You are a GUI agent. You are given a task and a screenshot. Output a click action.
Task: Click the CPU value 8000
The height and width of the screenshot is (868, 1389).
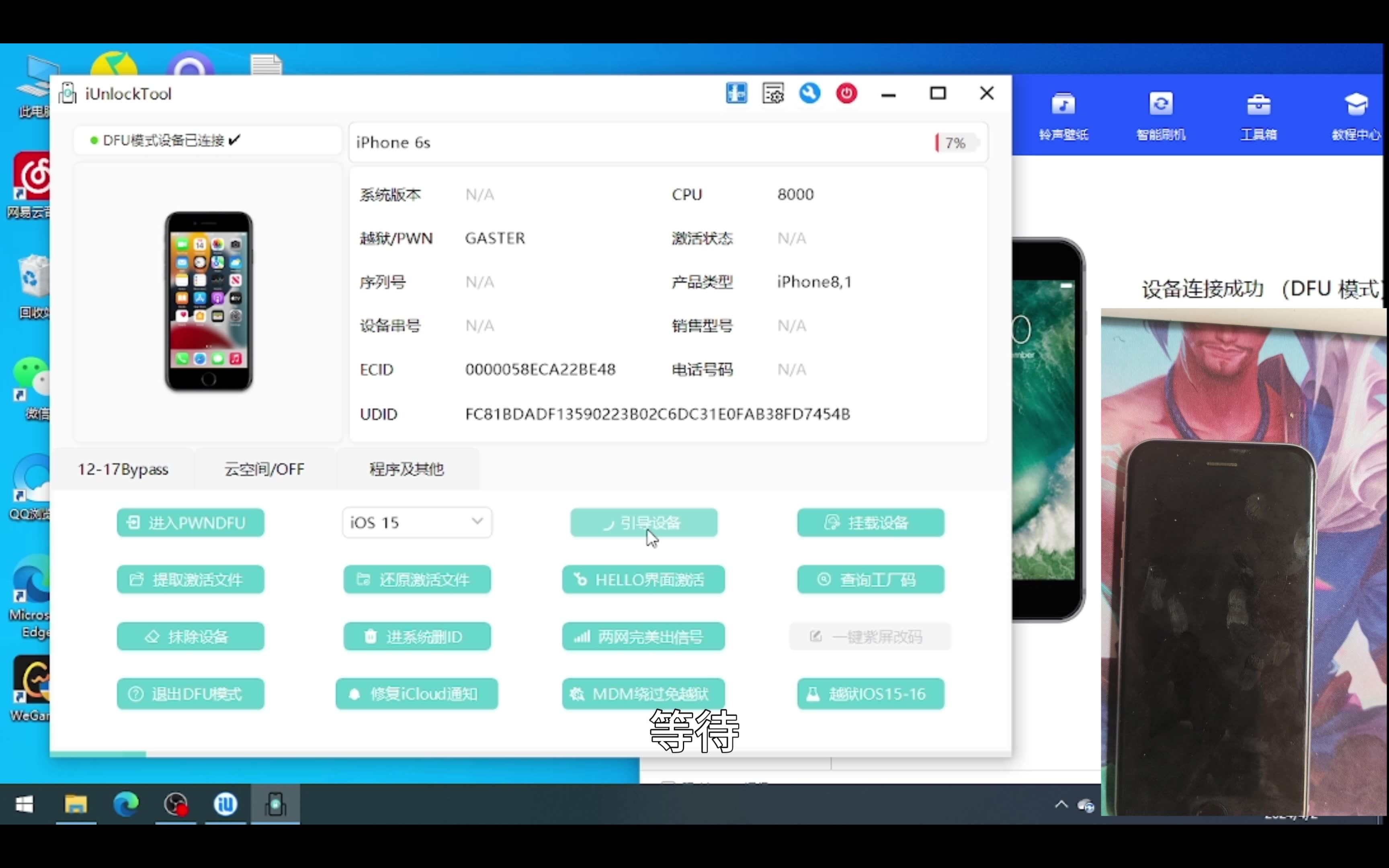click(795, 194)
